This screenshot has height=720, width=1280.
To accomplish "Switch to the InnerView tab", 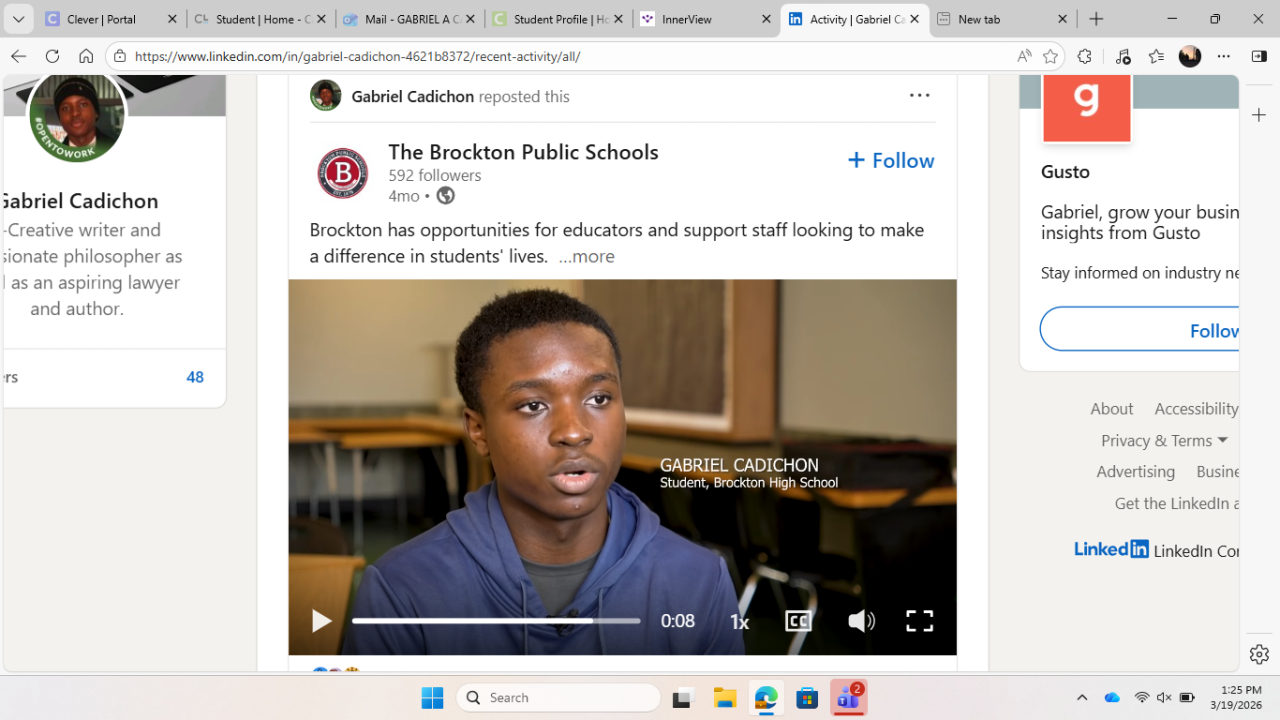I will pyautogui.click(x=706, y=19).
